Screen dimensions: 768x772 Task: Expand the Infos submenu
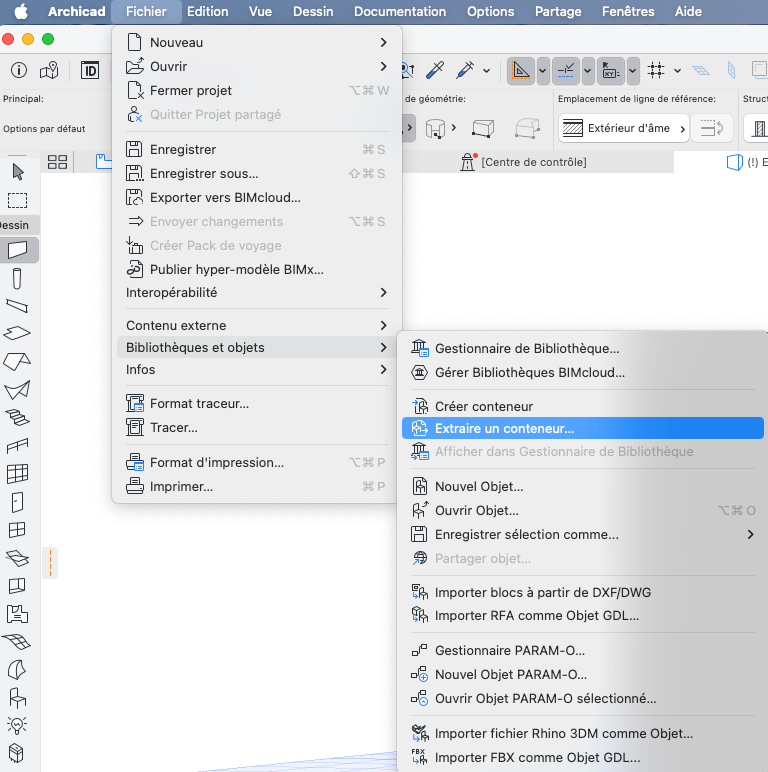click(x=256, y=369)
